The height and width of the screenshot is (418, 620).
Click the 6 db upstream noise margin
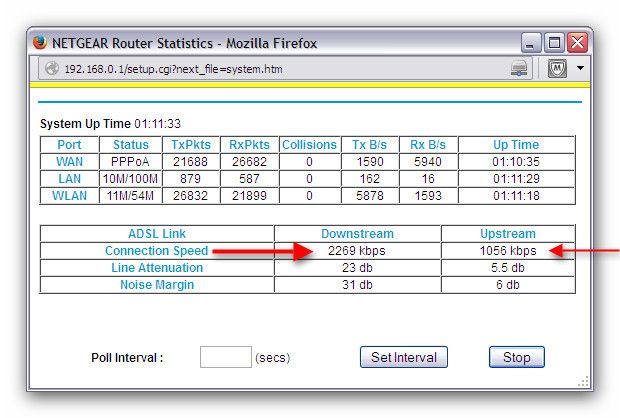[x=508, y=285]
